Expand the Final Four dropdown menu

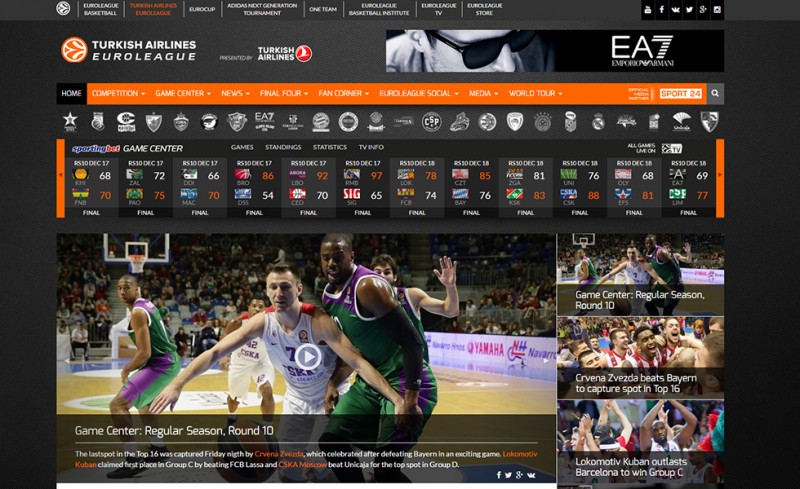284,93
